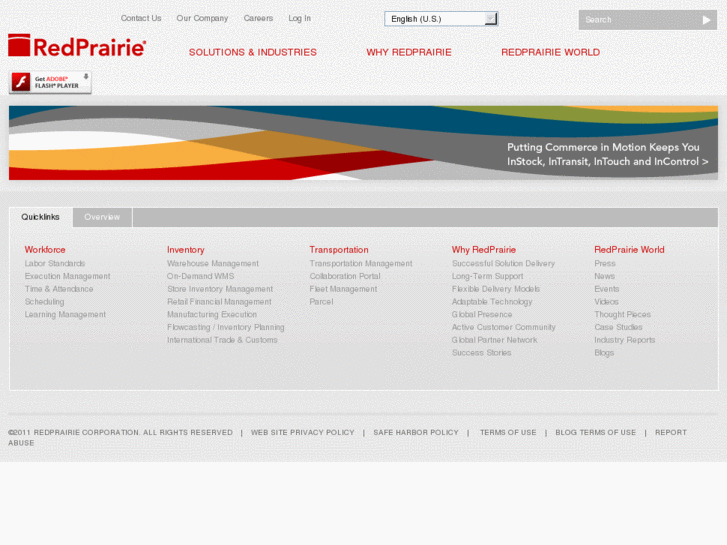The width and height of the screenshot is (727, 545).
Task: Open Web Site Privacy Policy footer link
Action: [302, 432]
